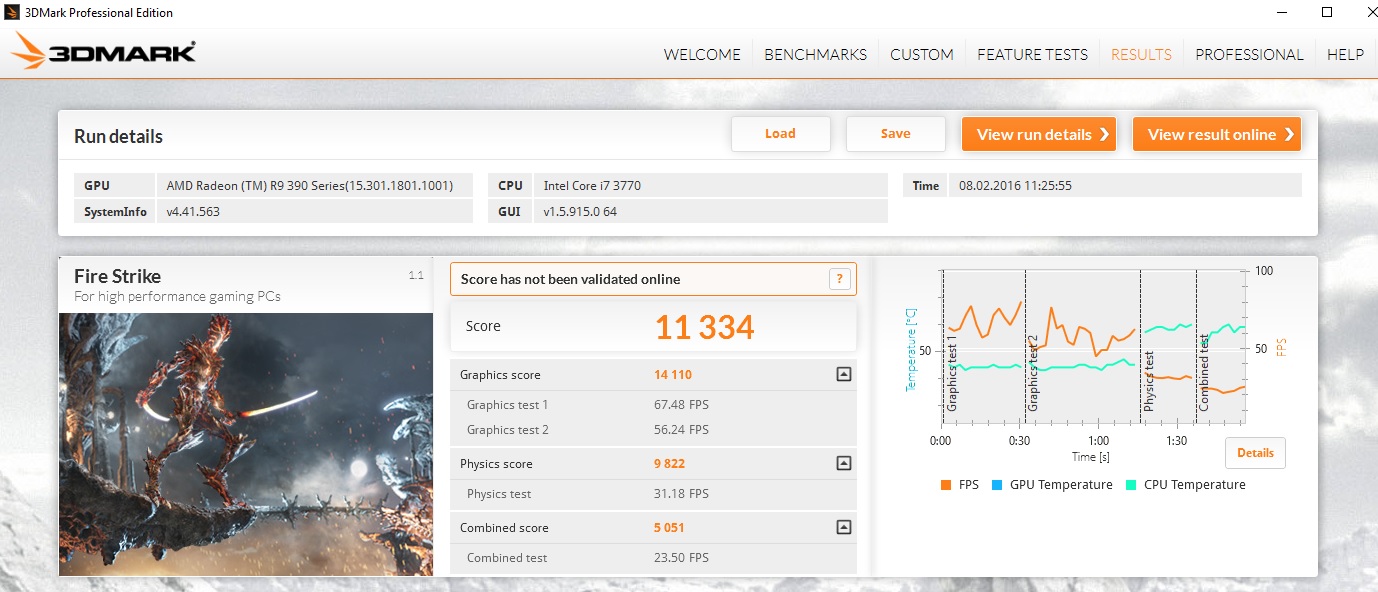The width and height of the screenshot is (1378, 592).
Task: Open the WELCOME tab
Action: 702,55
